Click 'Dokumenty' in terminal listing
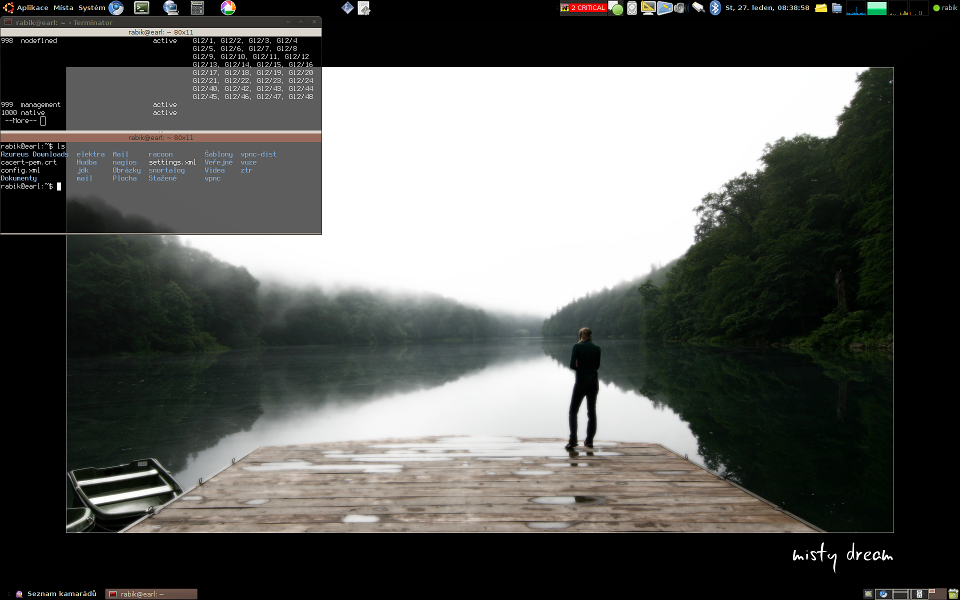This screenshot has height=600, width=960. coord(19,178)
